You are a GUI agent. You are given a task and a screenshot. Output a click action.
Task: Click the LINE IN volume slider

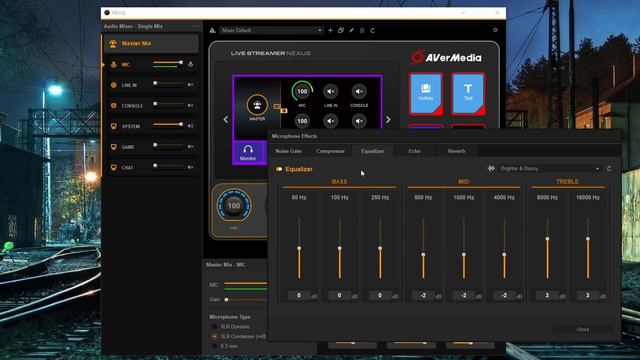(x=168, y=83)
